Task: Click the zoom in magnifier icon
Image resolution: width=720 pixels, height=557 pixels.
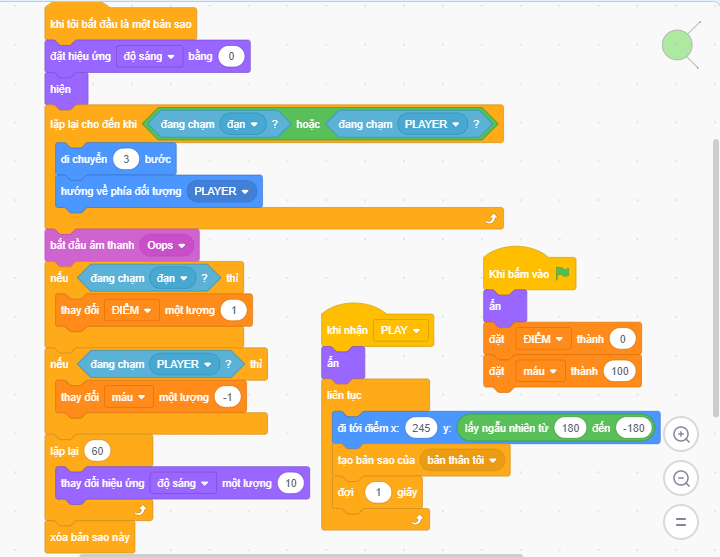Action: 681,435
